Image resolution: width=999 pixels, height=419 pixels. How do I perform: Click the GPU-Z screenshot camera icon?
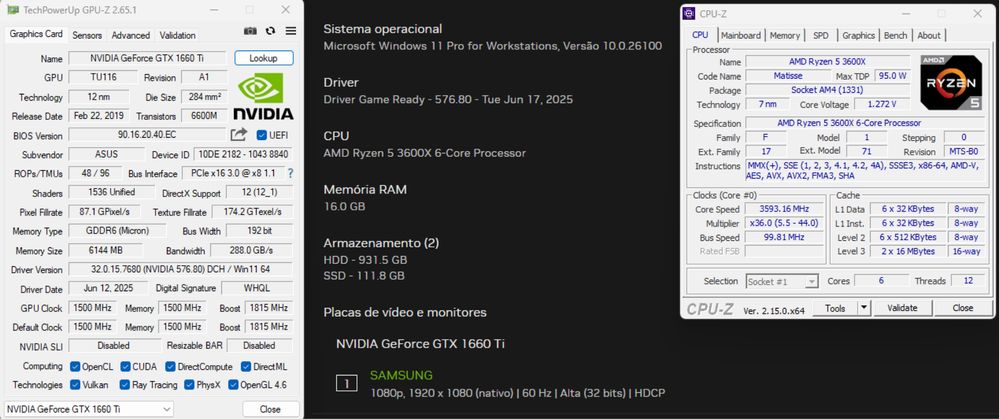(x=250, y=31)
